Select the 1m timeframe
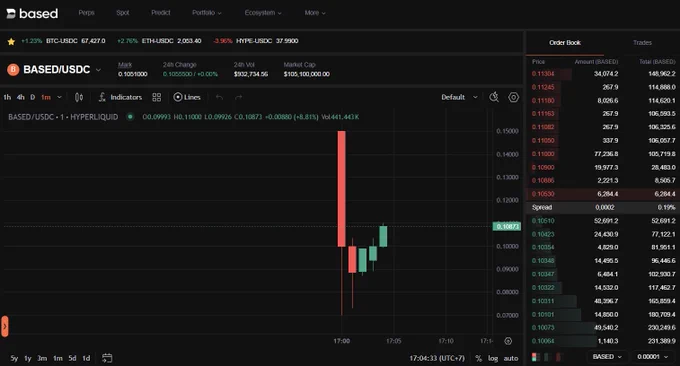This screenshot has height=366, width=680. (46, 97)
